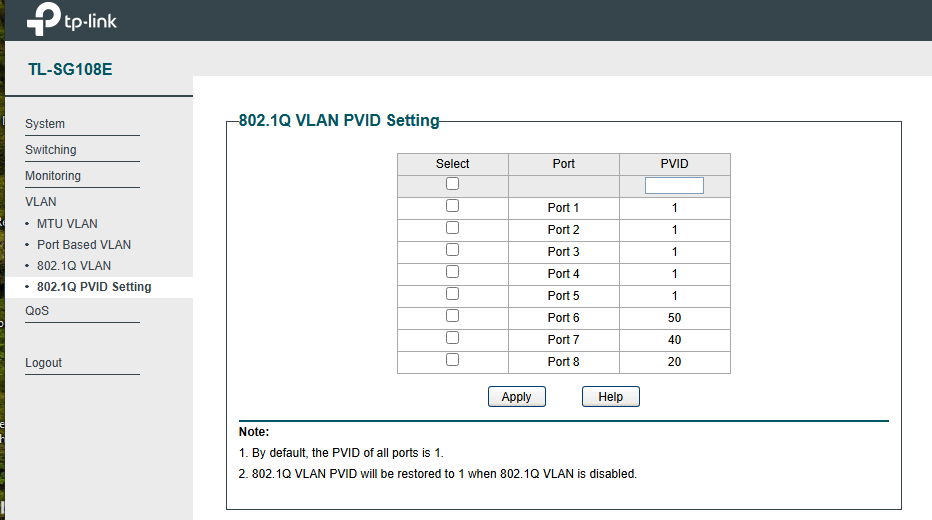Click PVID value 40 for Port 7

[675, 340]
